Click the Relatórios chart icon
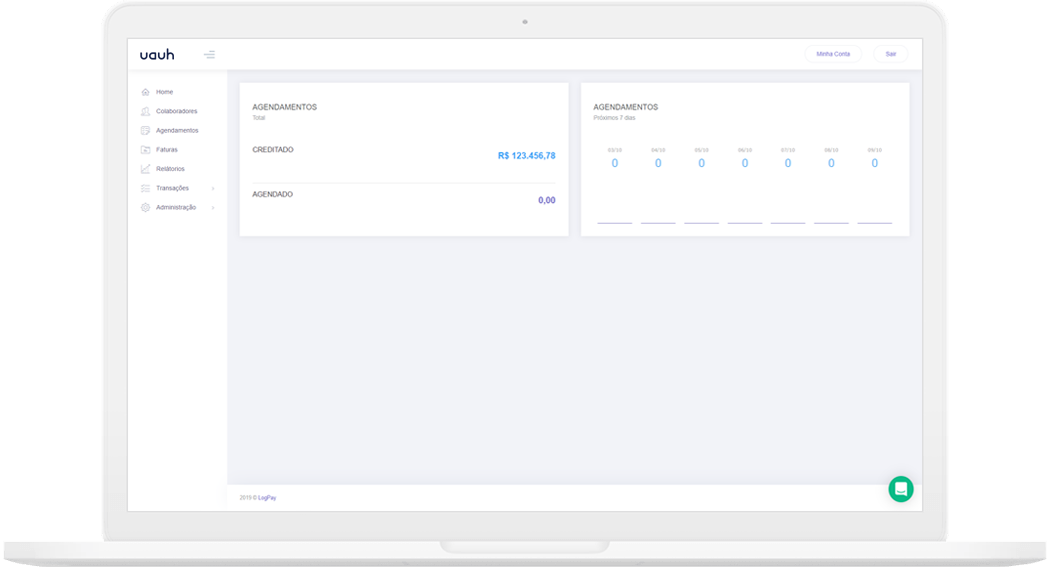1050x567 pixels. [145, 169]
